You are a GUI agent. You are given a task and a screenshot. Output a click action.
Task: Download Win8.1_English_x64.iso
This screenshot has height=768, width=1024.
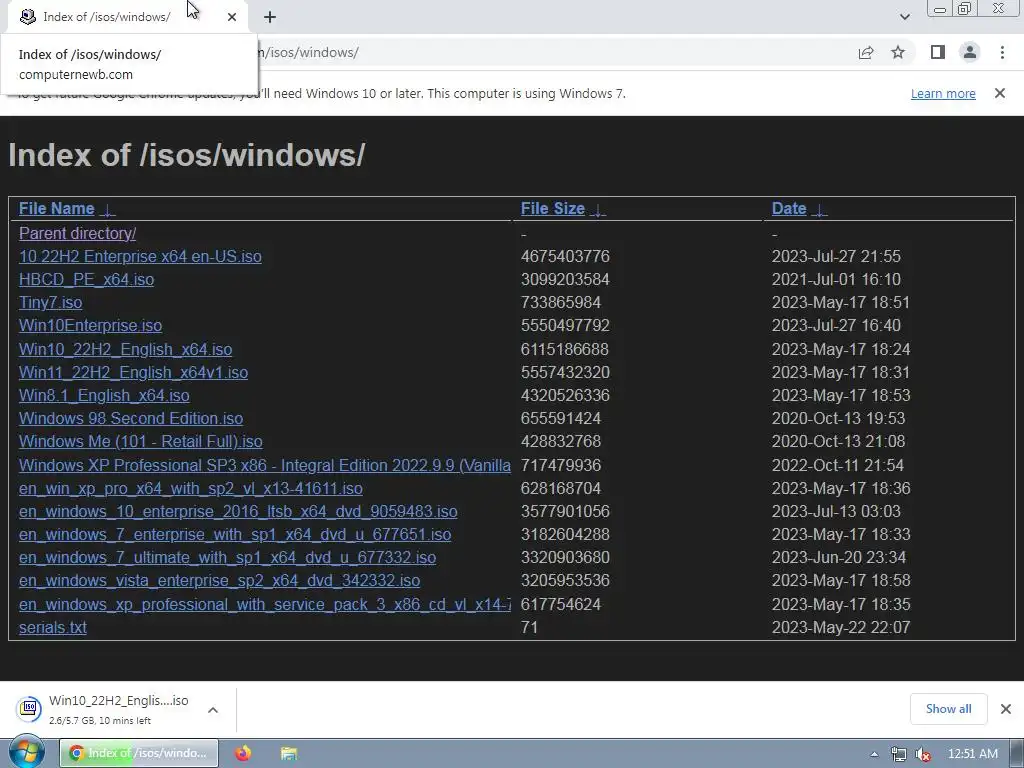pos(104,395)
